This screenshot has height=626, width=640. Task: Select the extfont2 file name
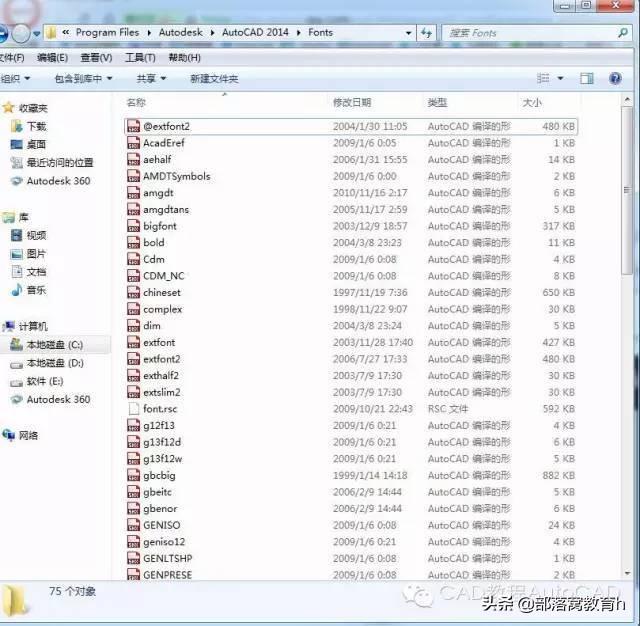click(162, 359)
